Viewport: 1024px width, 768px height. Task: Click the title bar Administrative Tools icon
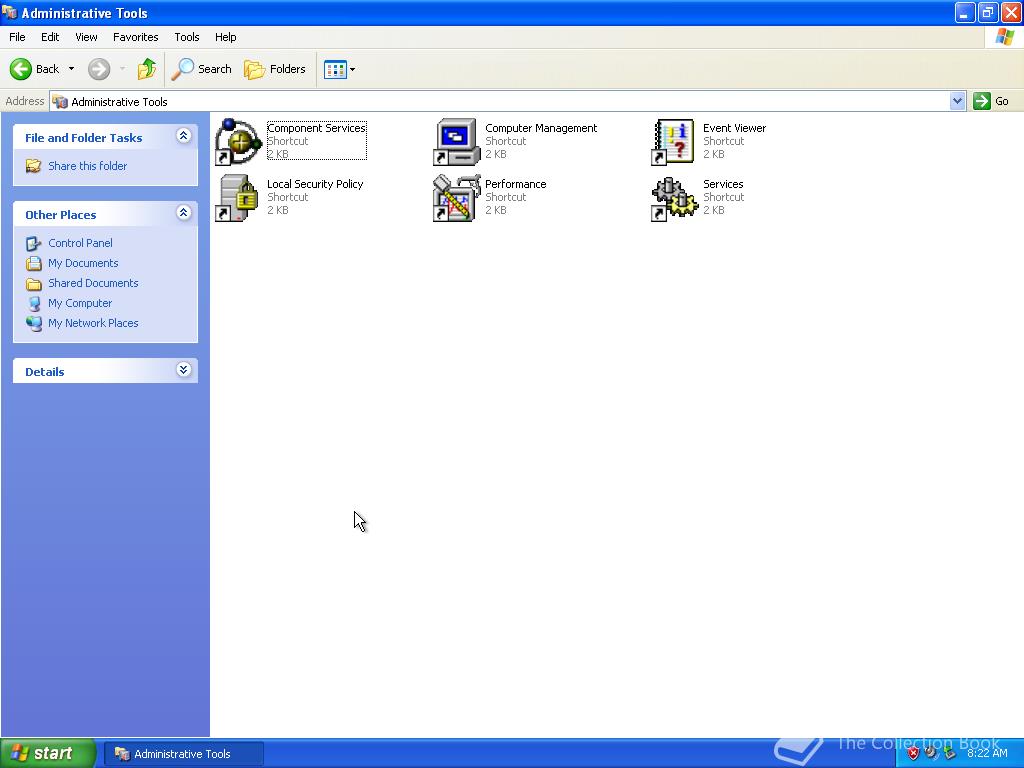(10, 12)
